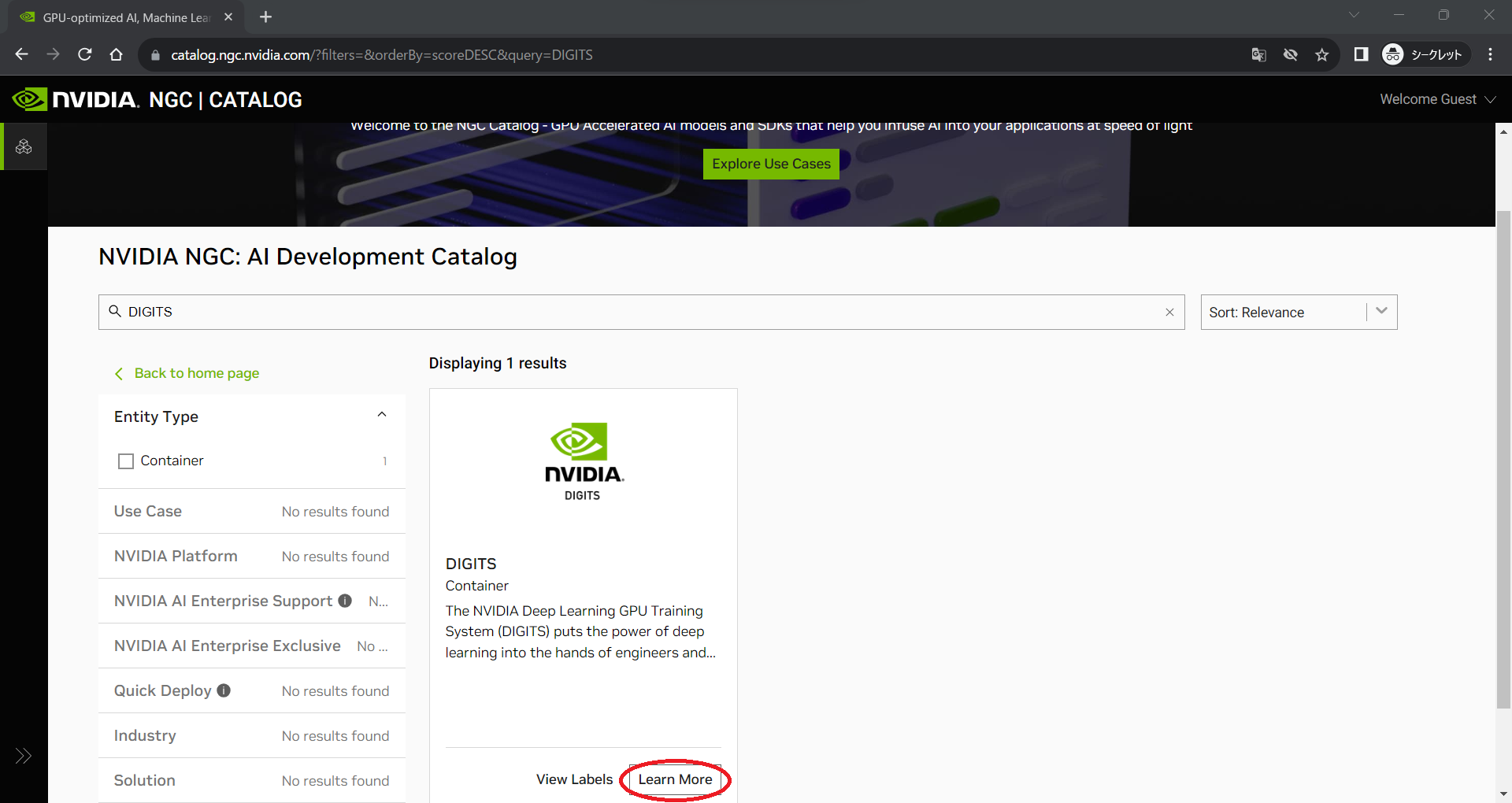Open the translate page icon
The image size is (1512, 803).
click(x=1258, y=54)
